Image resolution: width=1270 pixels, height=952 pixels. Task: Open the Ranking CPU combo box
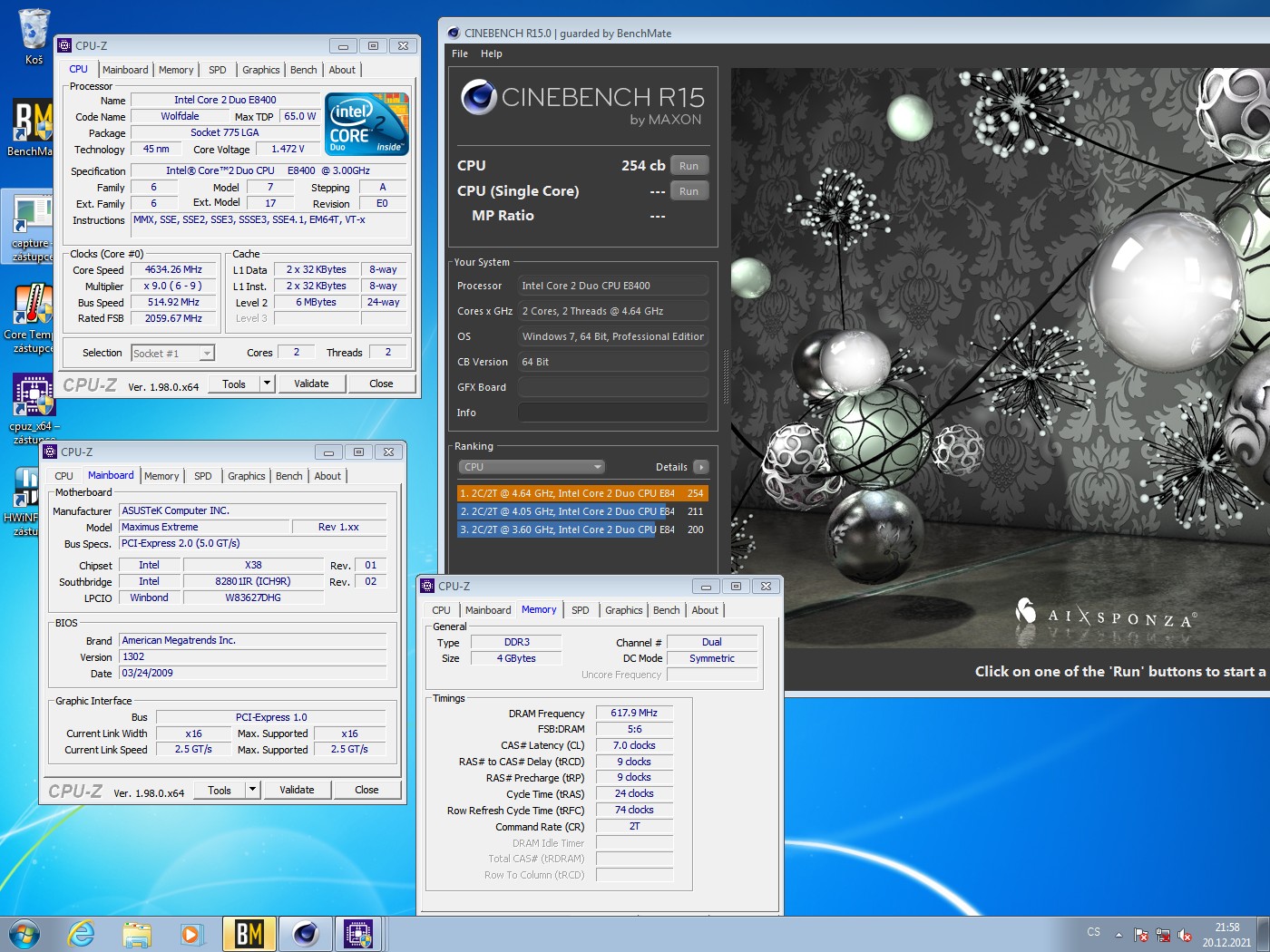(x=532, y=467)
